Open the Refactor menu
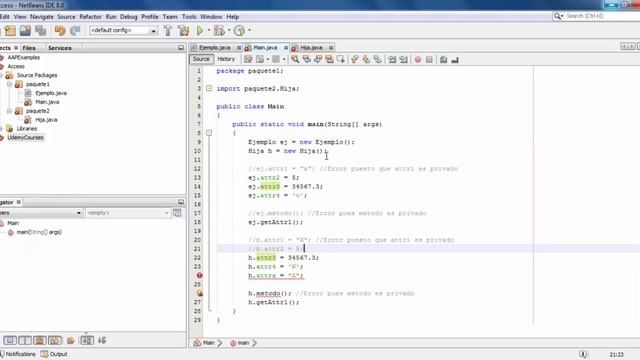Viewport: 640px width, 360px height. point(90,17)
